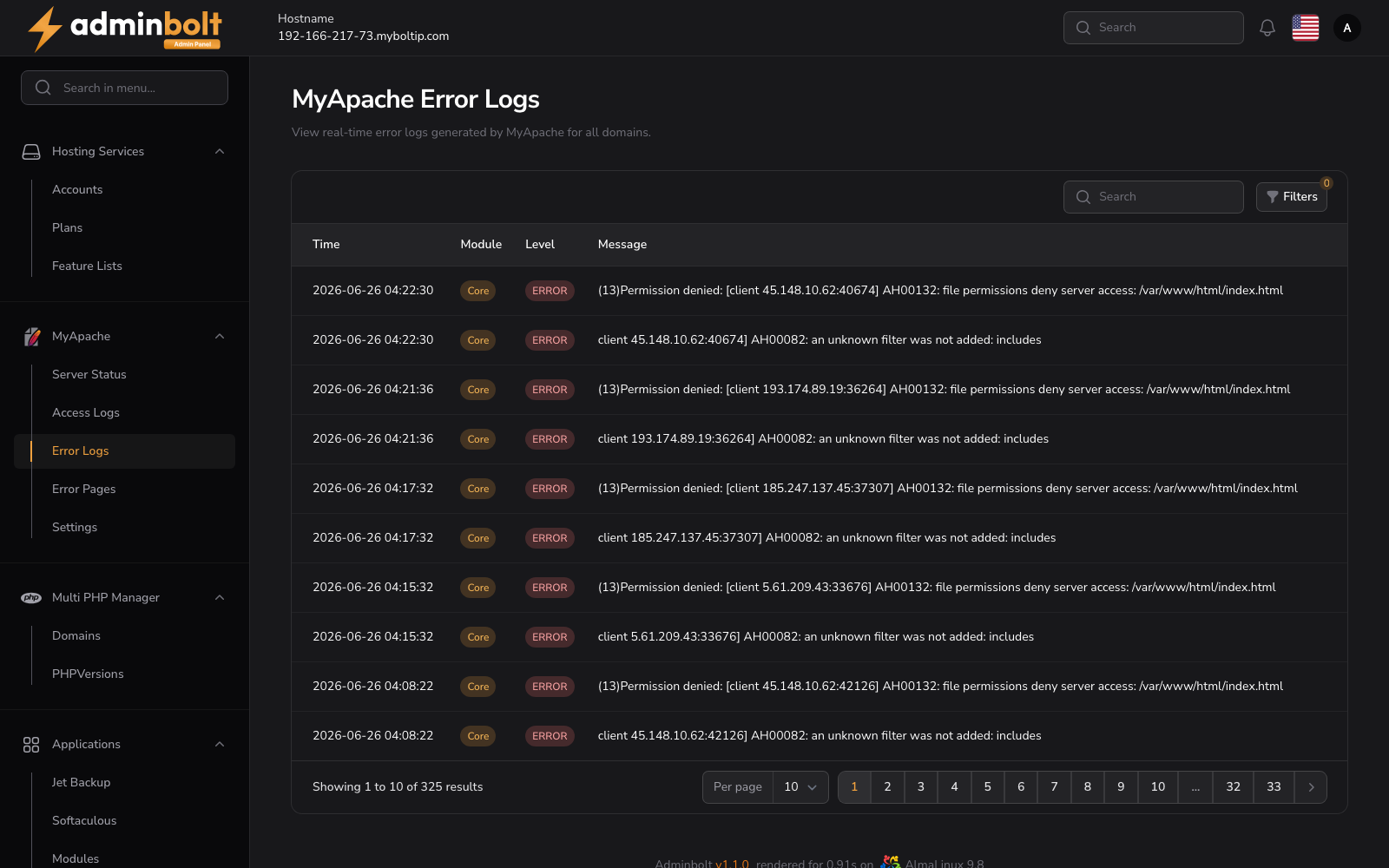Click the funnel icon in Filters

coord(1273,197)
